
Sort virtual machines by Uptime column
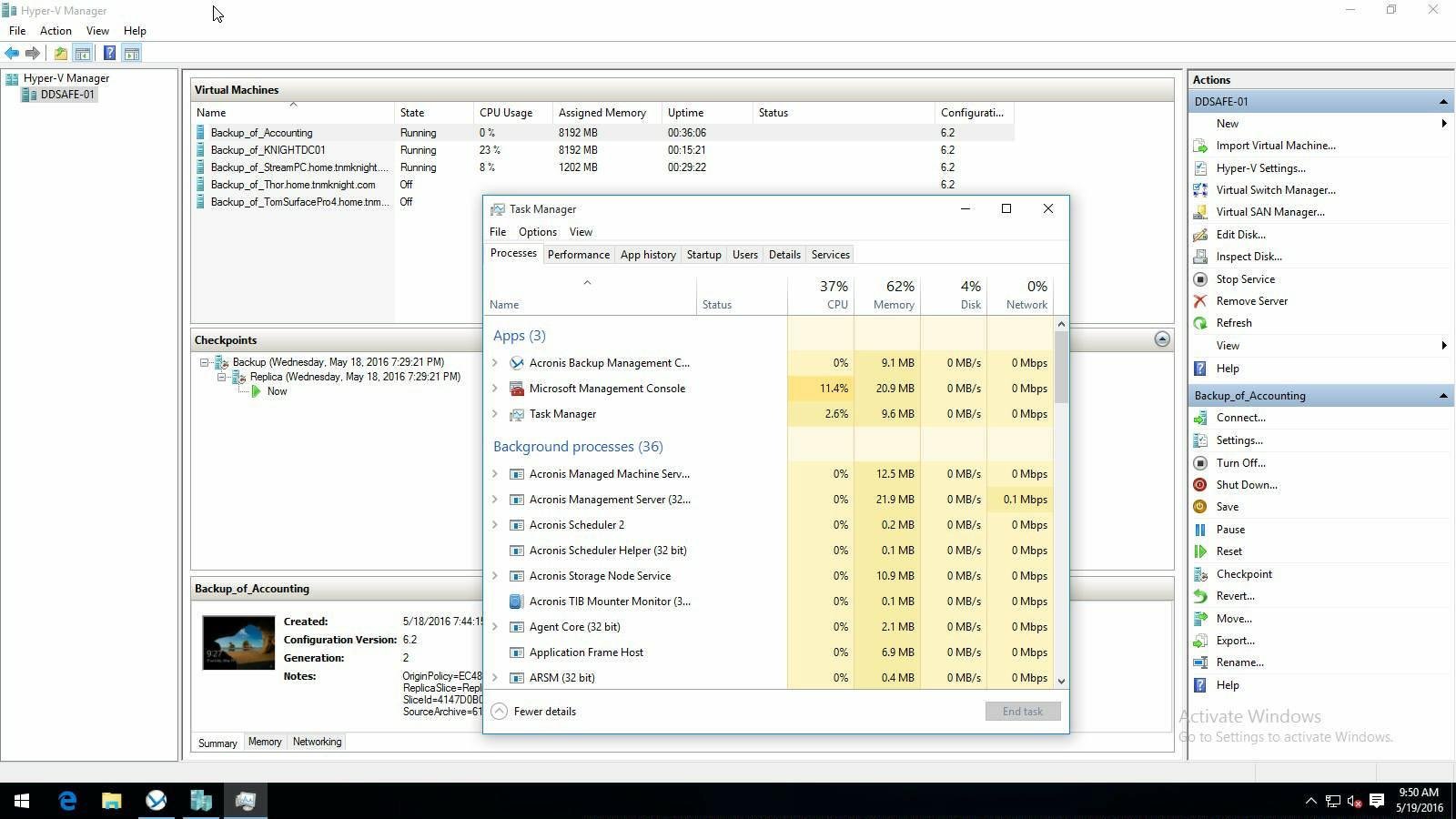707,113
